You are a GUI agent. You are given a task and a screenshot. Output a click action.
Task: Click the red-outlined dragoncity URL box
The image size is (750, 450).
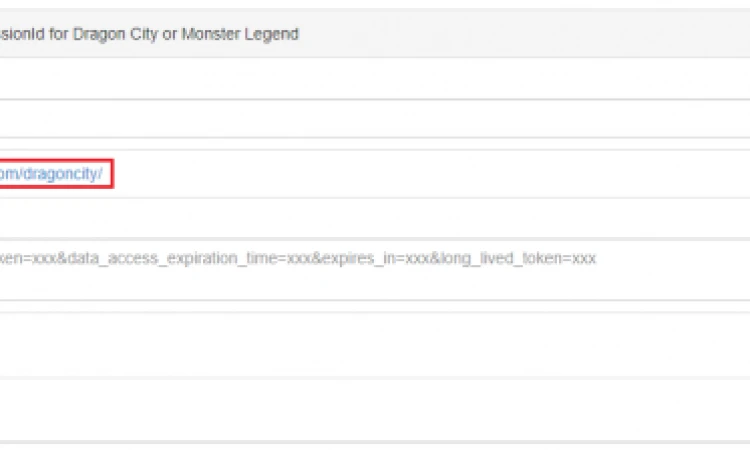coord(56,174)
